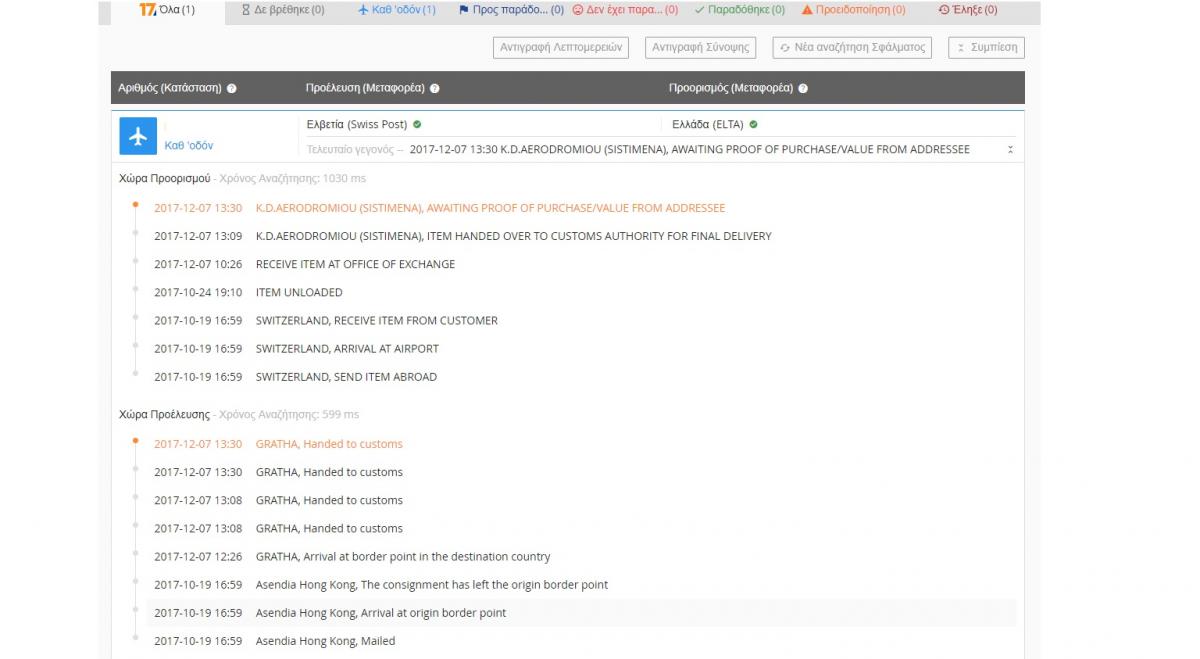Open the Προειδοποίηση (0) tab
Image resolution: width=1200 pixels, height=659 pixels.
(854, 10)
